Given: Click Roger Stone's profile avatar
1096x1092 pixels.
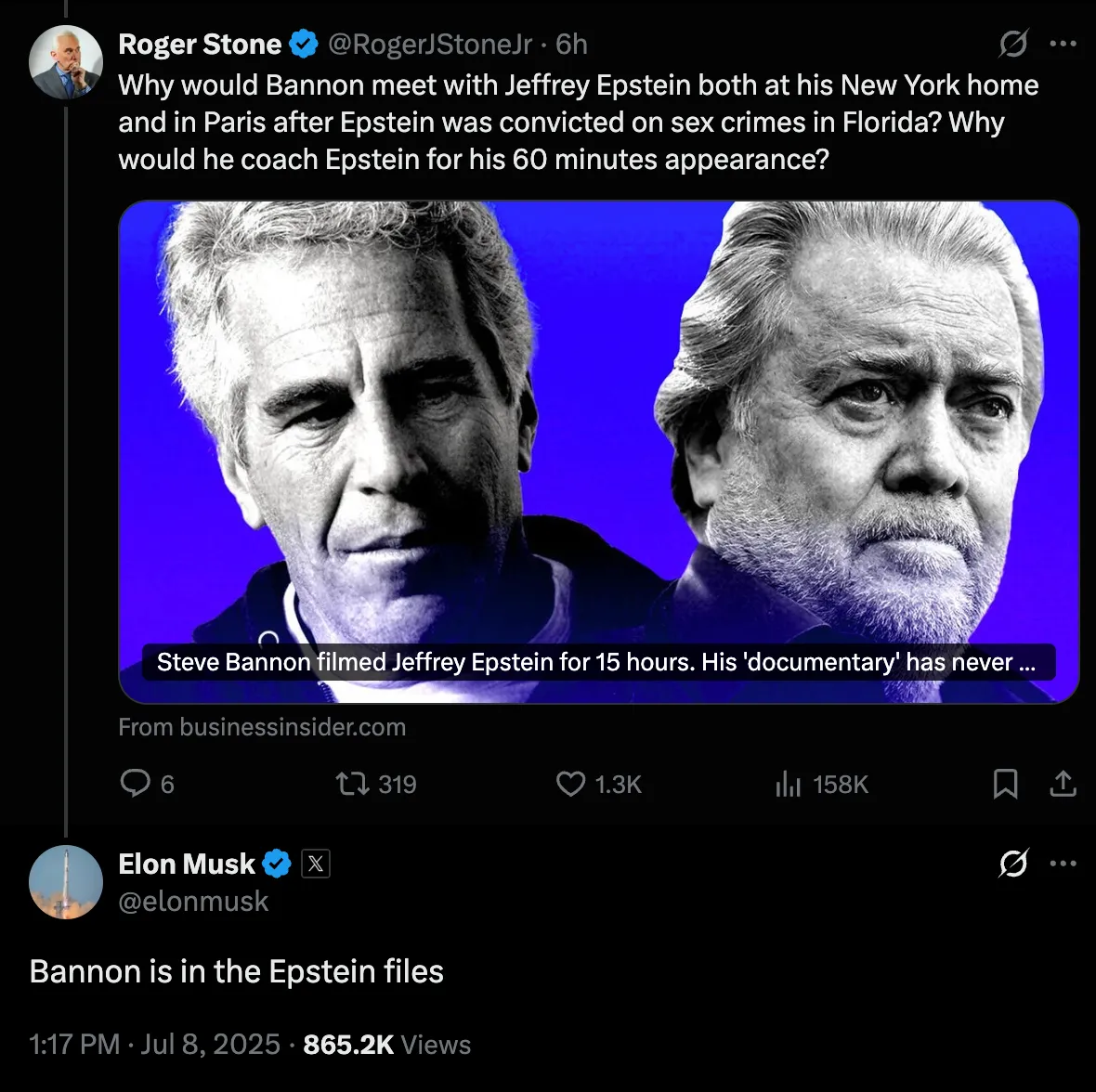Looking at the screenshot, I should [66, 63].
